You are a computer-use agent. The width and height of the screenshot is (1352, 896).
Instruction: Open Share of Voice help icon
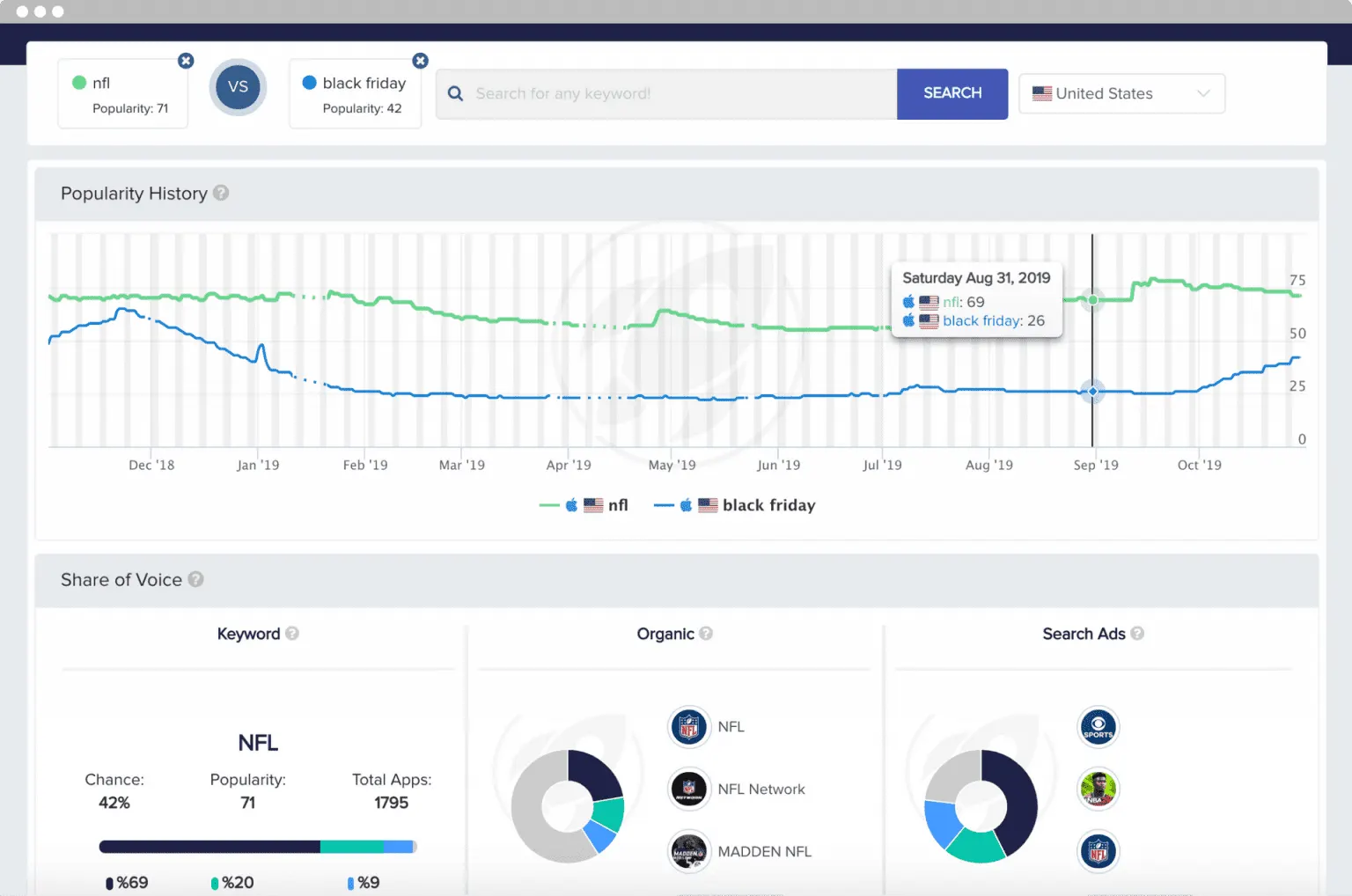pyautogui.click(x=195, y=579)
